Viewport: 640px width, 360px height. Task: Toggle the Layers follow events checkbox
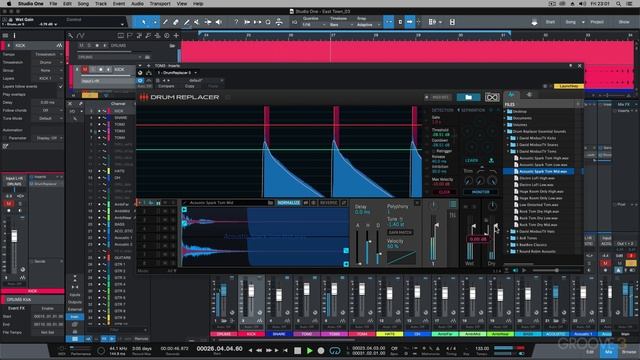click(61, 87)
